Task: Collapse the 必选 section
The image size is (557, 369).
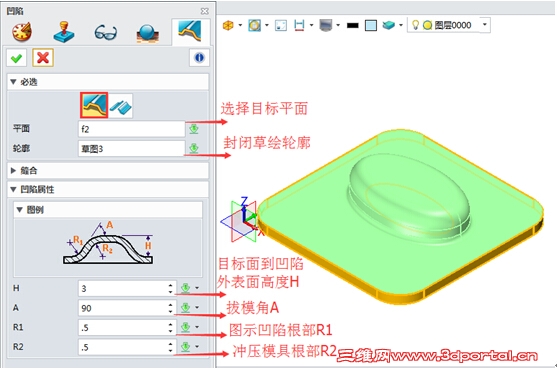Action: [13, 82]
